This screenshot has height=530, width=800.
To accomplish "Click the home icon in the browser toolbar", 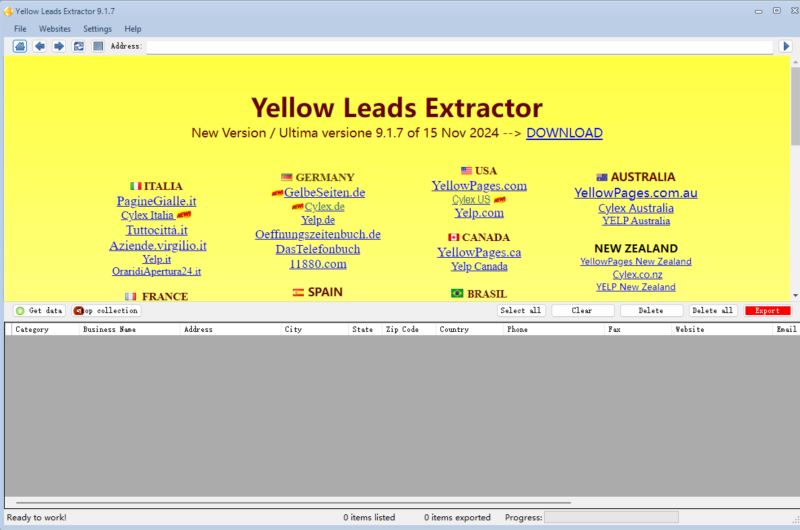I will pyautogui.click(x=20, y=46).
